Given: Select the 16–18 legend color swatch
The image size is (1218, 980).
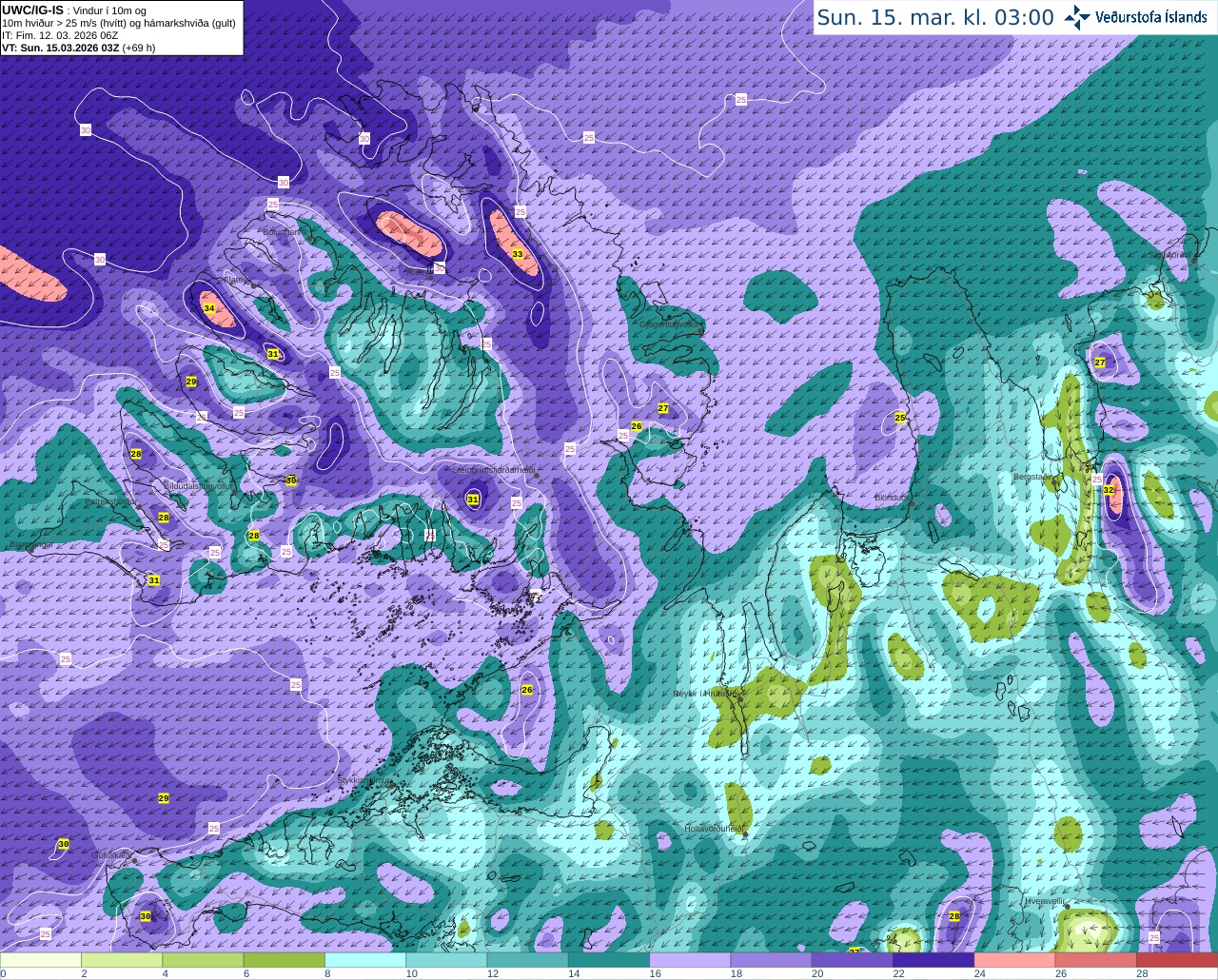Looking at the screenshot, I should [690, 960].
